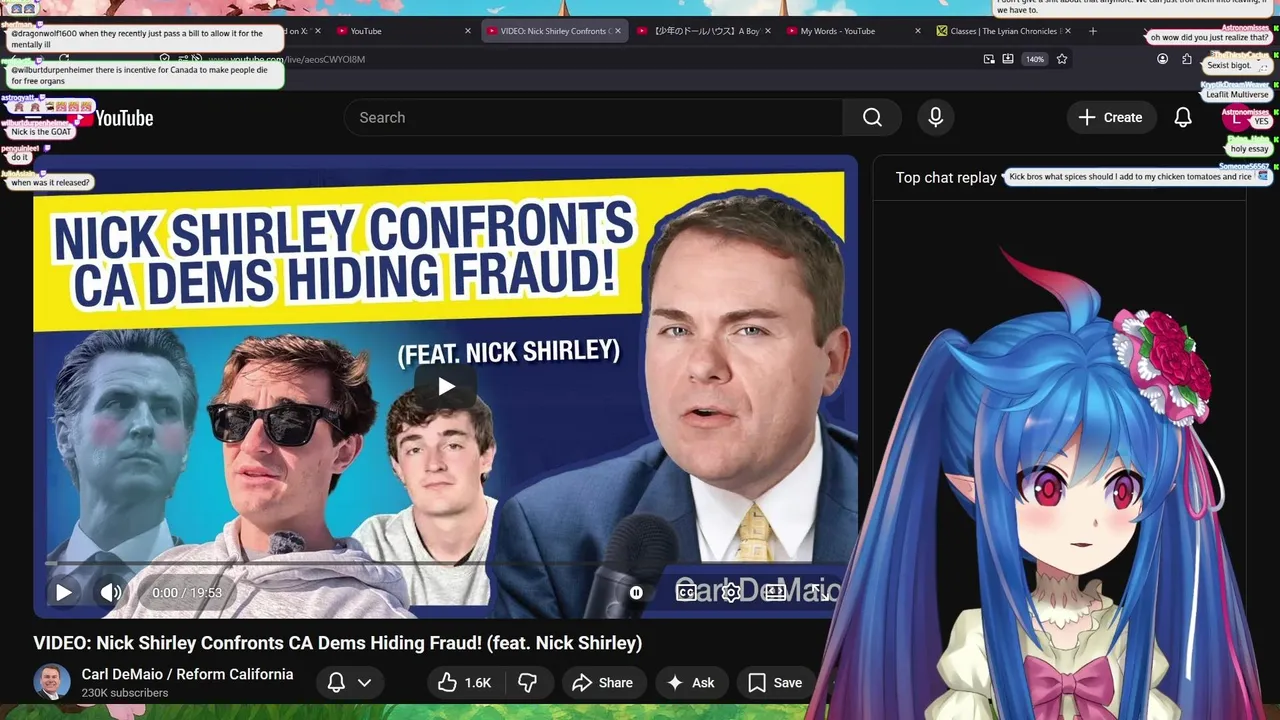Click the 'Leaflit Multiverse' chat message

[1236, 94]
